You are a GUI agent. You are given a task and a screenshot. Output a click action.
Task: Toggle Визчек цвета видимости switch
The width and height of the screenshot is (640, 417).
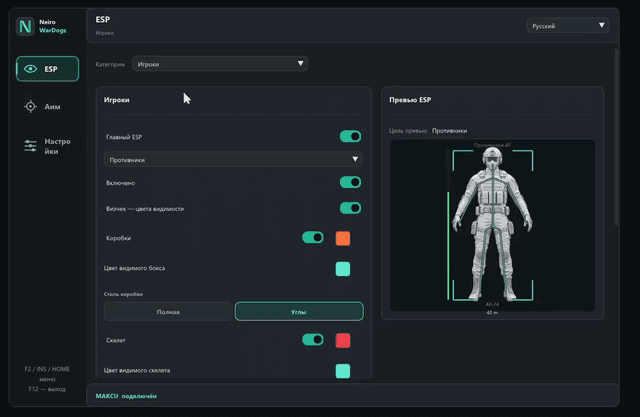[350, 208]
